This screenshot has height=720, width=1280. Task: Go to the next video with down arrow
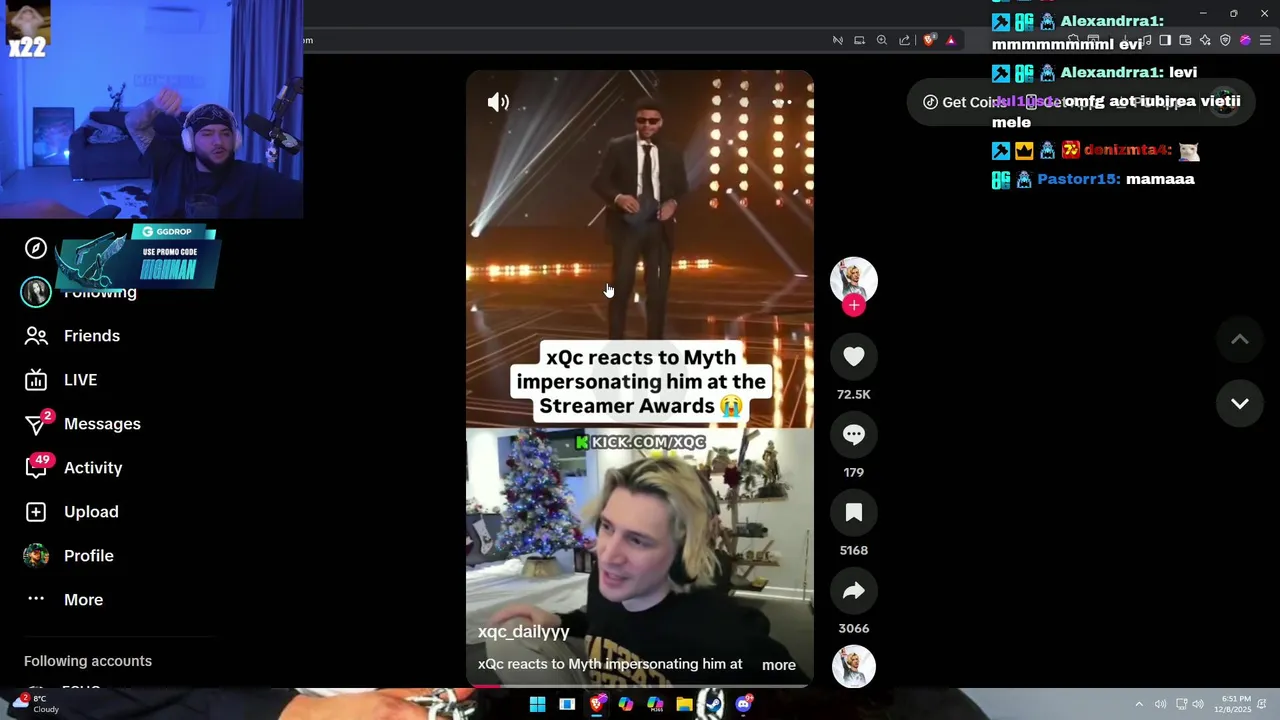click(x=1239, y=403)
